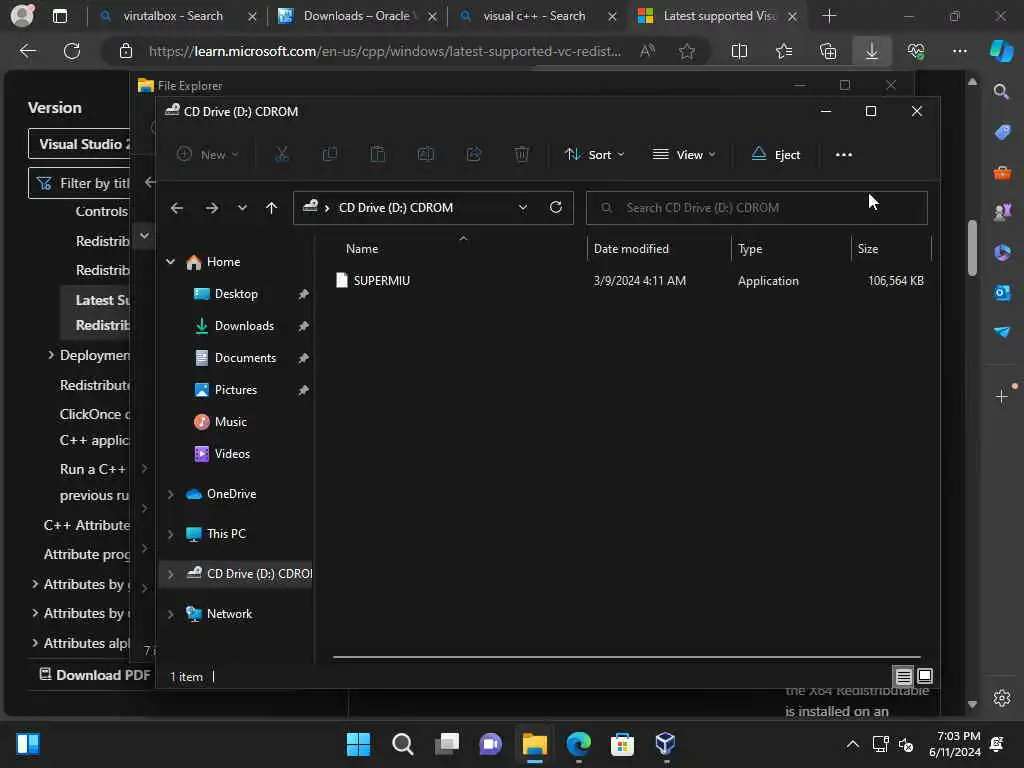
Task: Select the Latest supported Visual browser tab
Action: (718, 16)
